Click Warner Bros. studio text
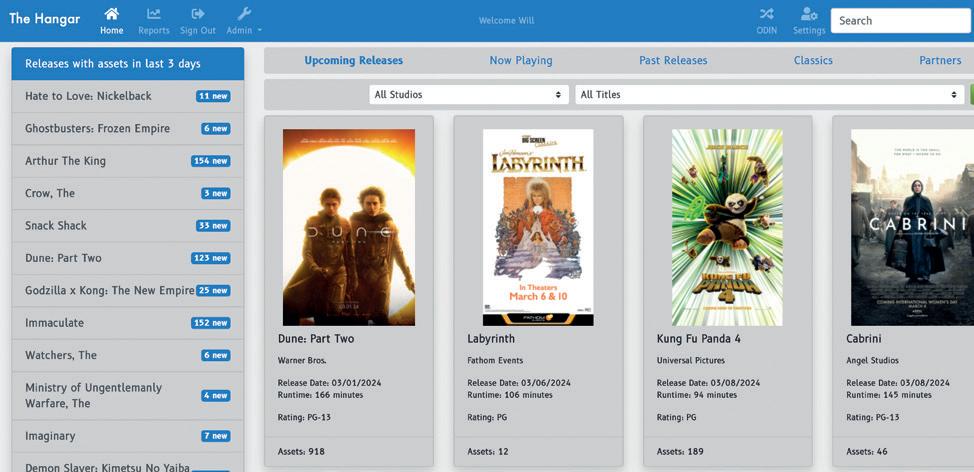The height and width of the screenshot is (472, 974). pos(302,360)
